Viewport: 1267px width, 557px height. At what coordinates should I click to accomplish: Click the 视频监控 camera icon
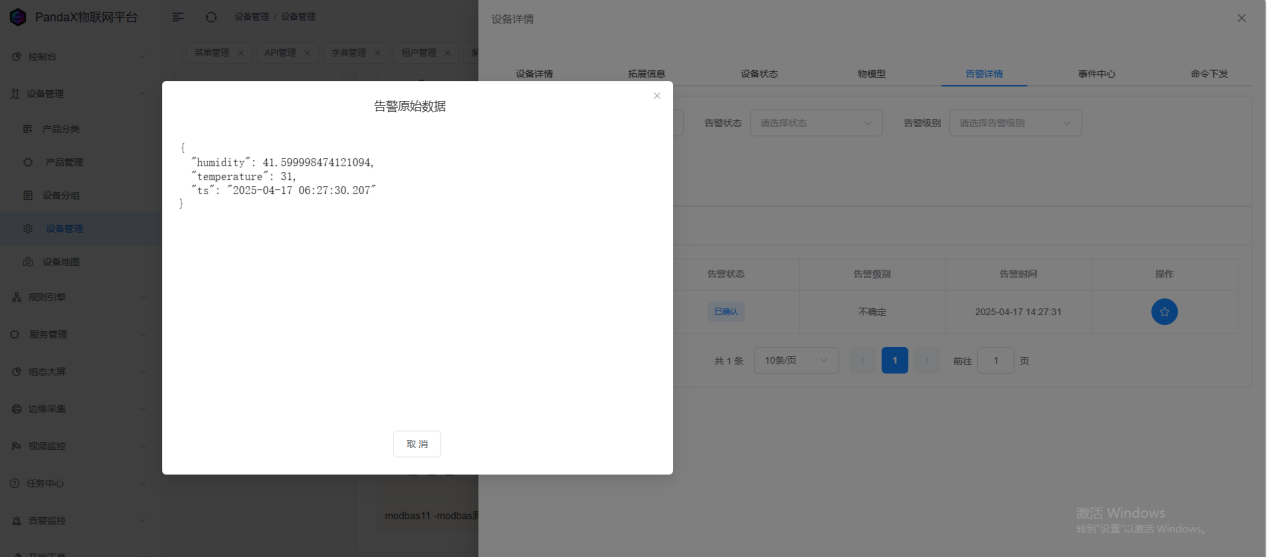tap(16, 446)
